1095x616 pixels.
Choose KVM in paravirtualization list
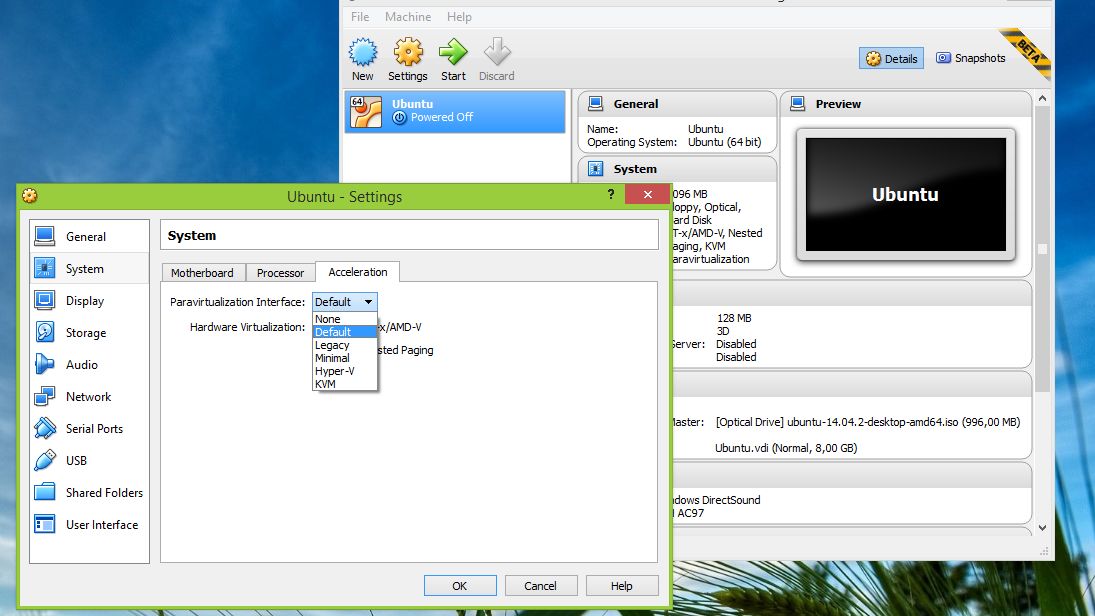pyautogui.click(x=345, y=383)
